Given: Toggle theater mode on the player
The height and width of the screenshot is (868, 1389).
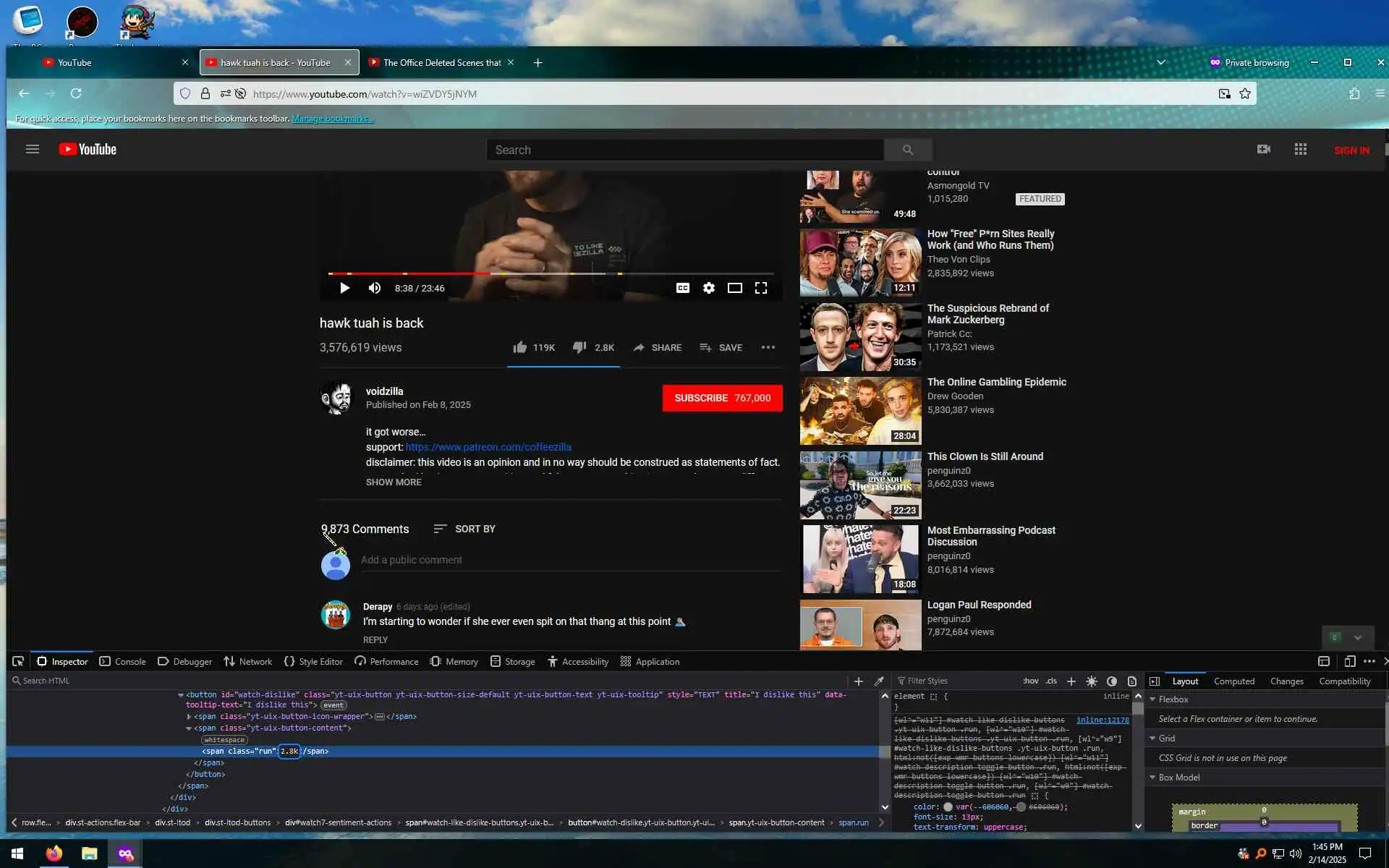Looking at the screenshot, I should coord(734,288).
